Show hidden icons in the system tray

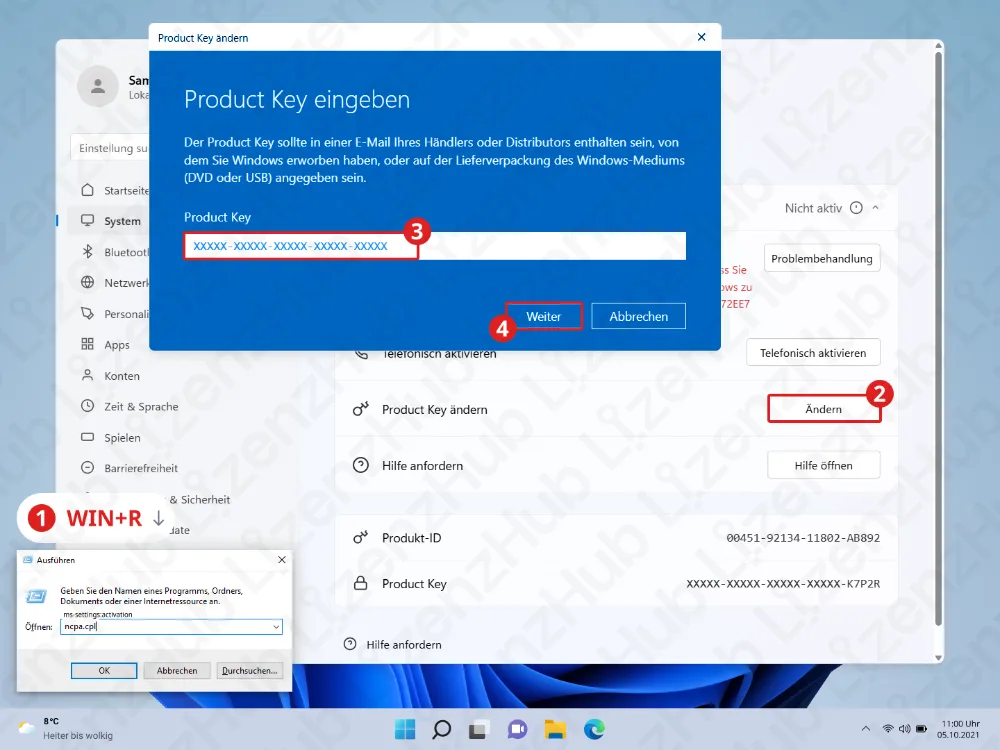865,730
